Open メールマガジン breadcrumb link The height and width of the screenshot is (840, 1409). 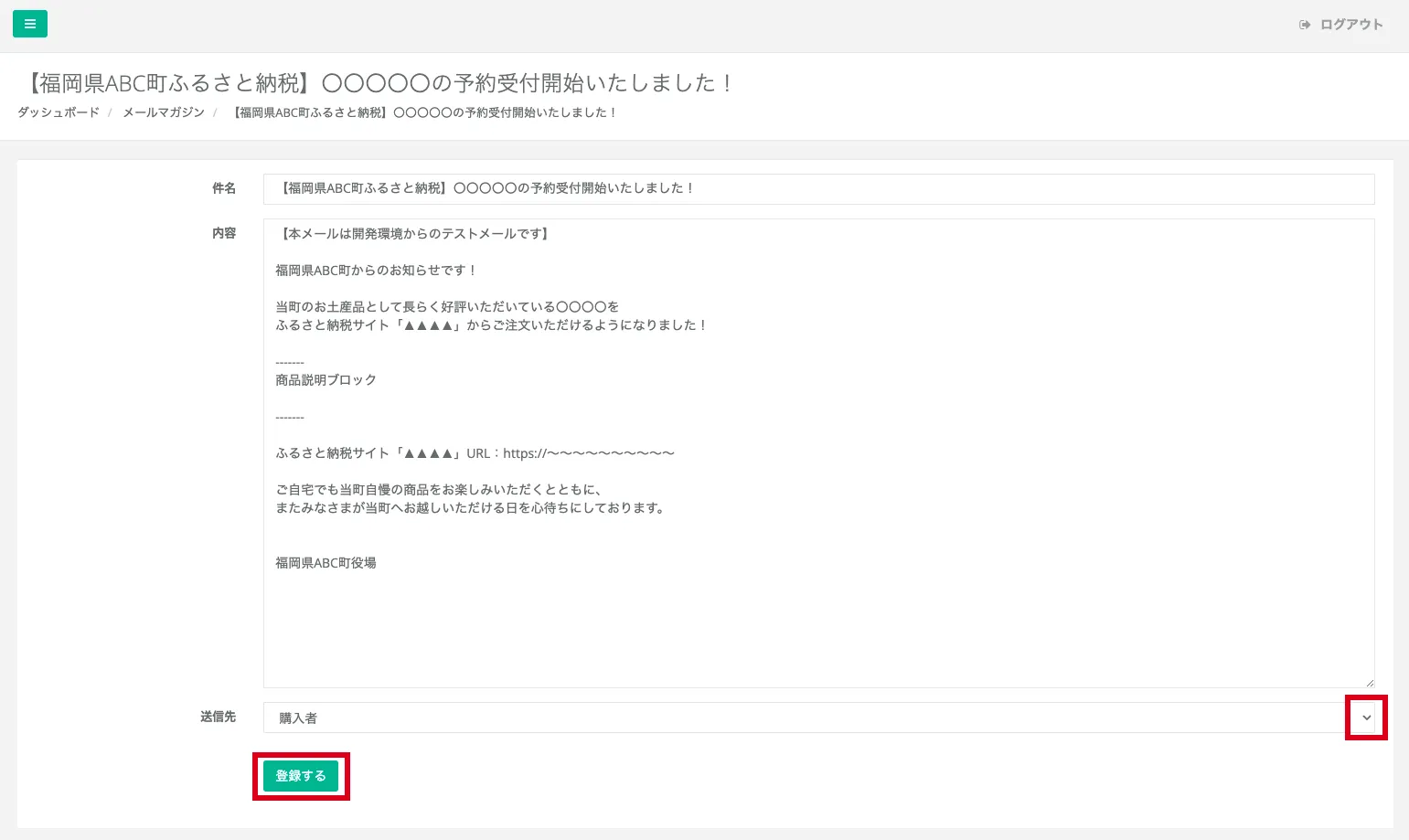point(164,112)
